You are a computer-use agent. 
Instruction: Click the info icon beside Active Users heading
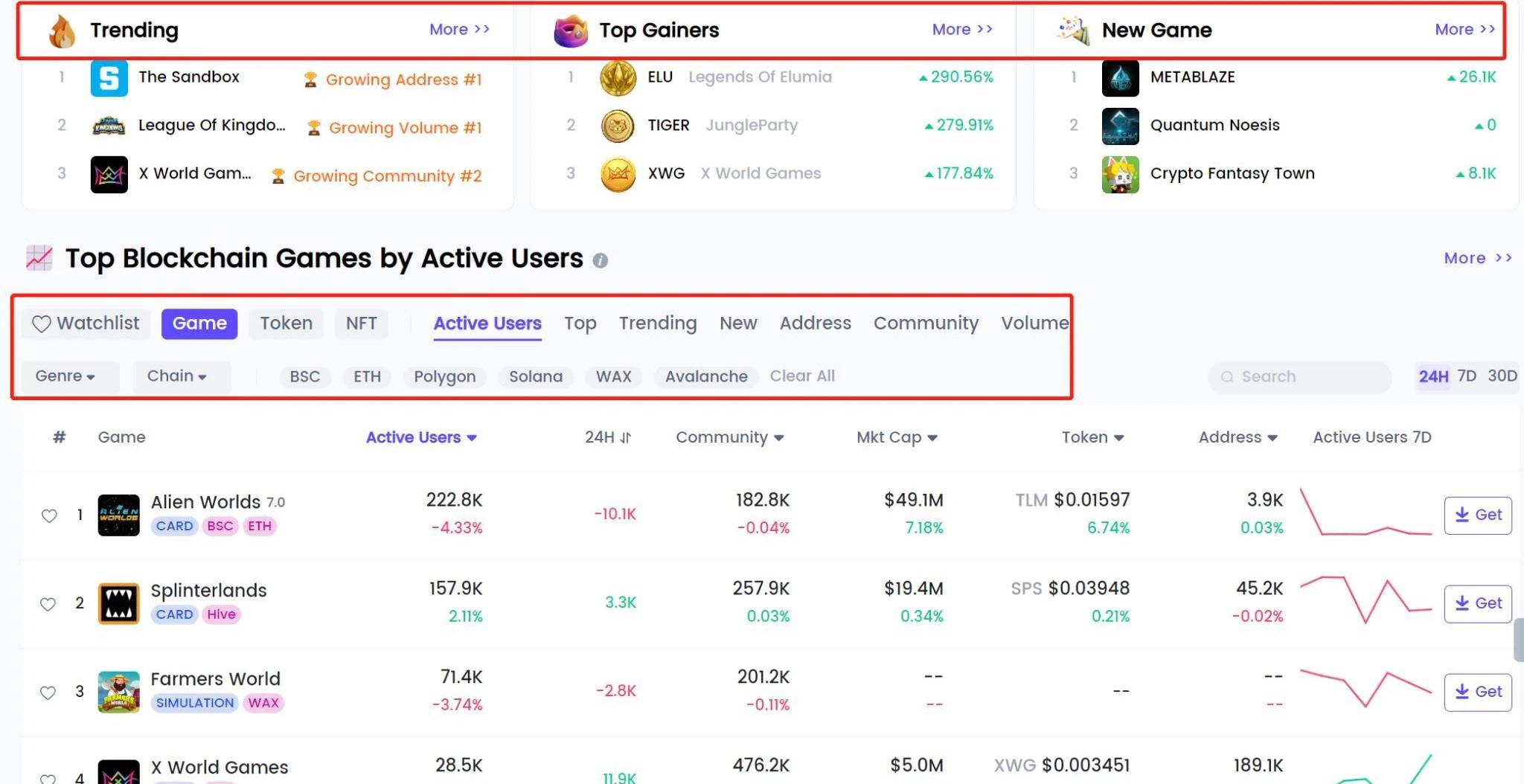pos(601,260)
